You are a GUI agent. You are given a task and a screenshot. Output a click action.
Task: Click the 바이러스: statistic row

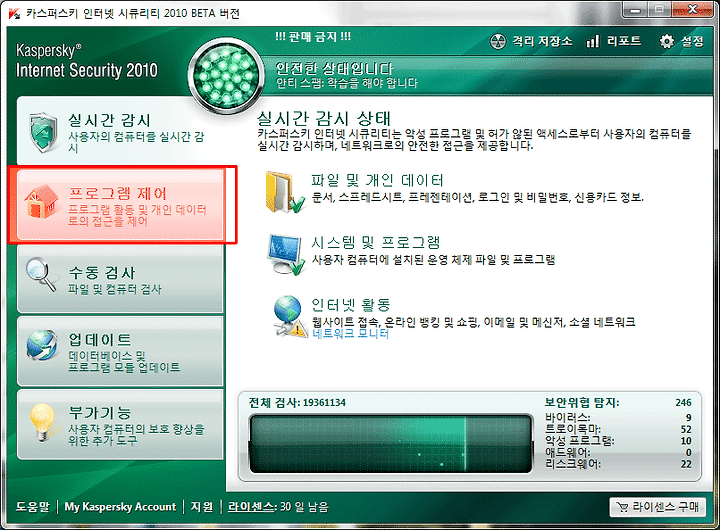(618, 417)
